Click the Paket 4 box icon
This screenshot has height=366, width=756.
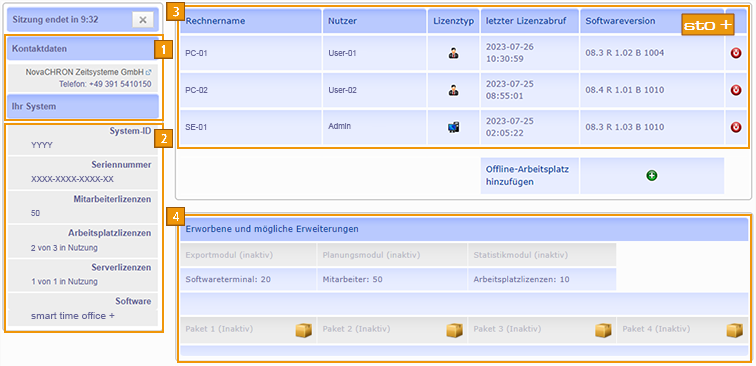(735, 330)
